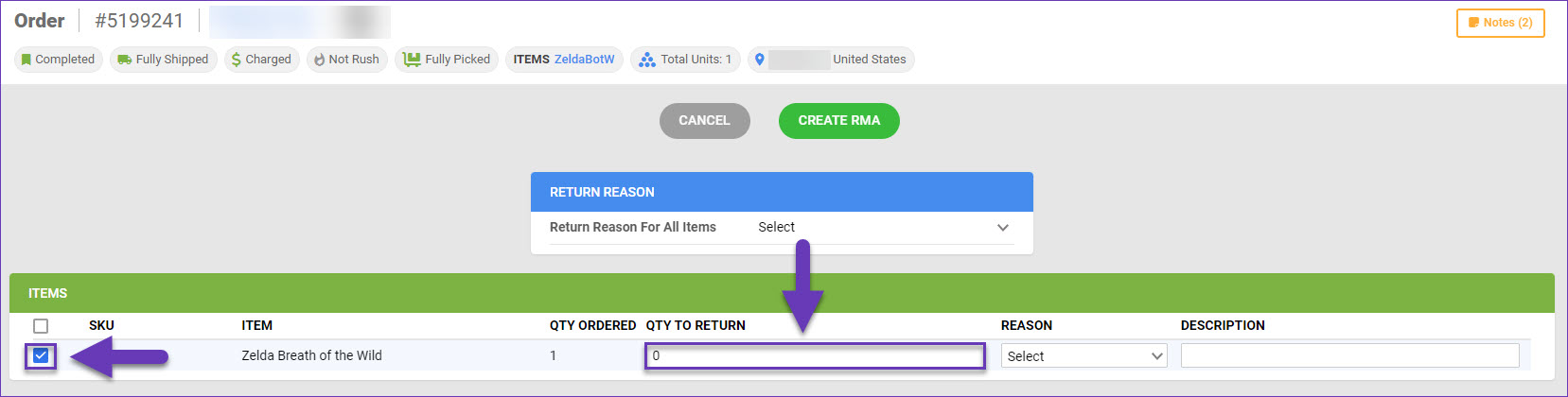Focus the Qty To Return input field
The image size is (1568, 397).
point(816,356)
